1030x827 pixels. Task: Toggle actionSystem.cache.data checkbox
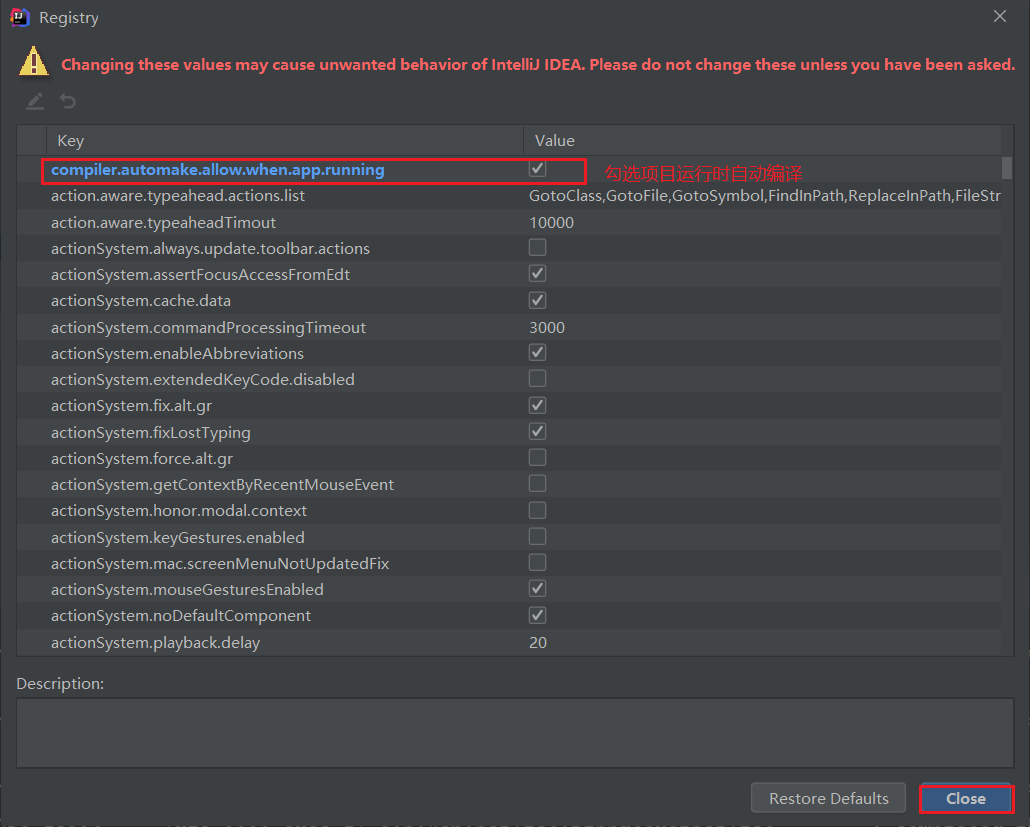point(537,300)
